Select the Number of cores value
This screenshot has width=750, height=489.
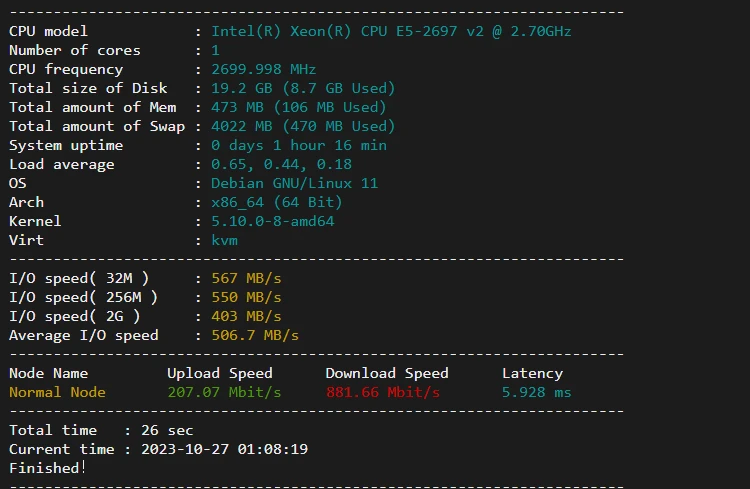[x=216, y=50]
